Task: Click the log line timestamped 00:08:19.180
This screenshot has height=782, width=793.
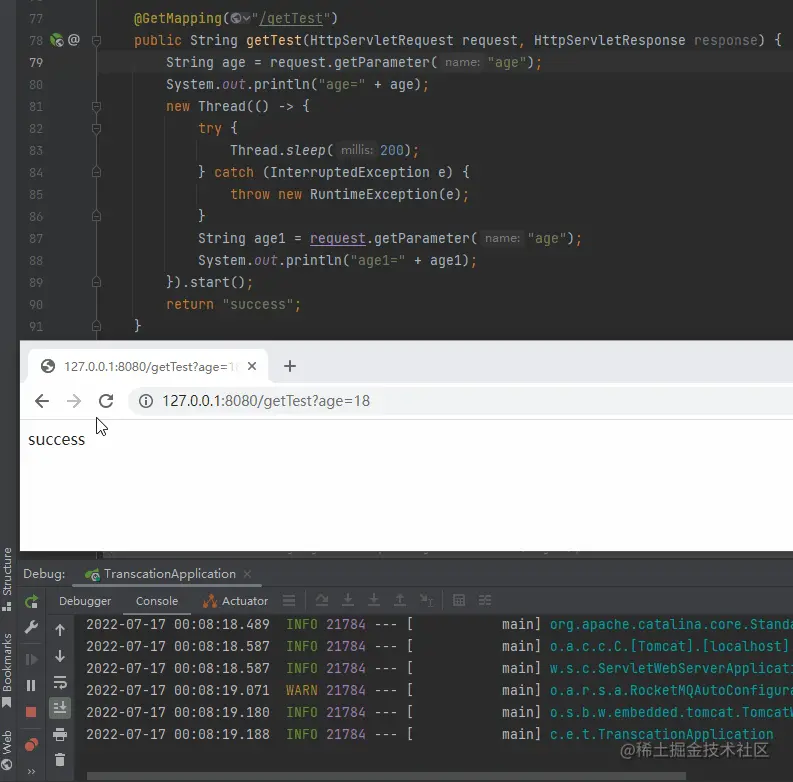Action: coord(439,712)
